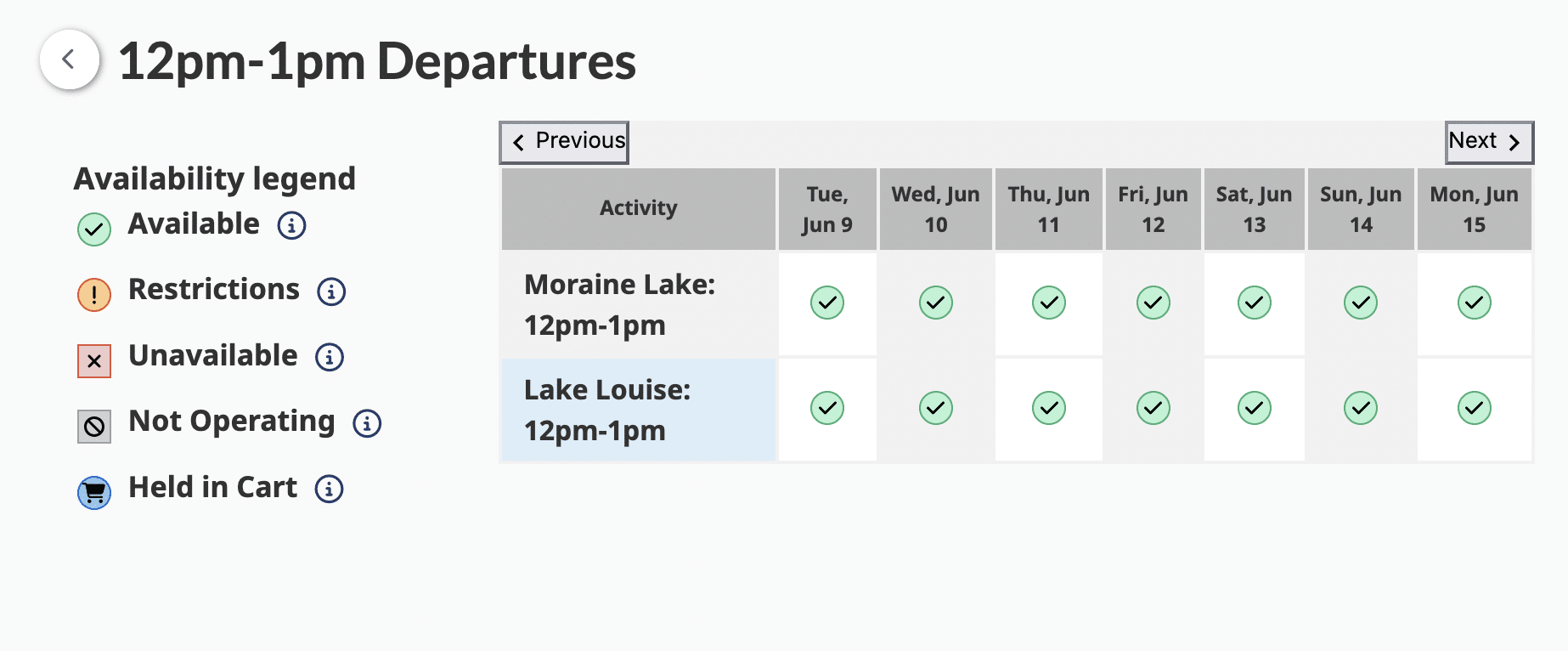Select Lake Louise availability for Mon, Jun 15
1568x651 pixels.
tap(1474, 408)
